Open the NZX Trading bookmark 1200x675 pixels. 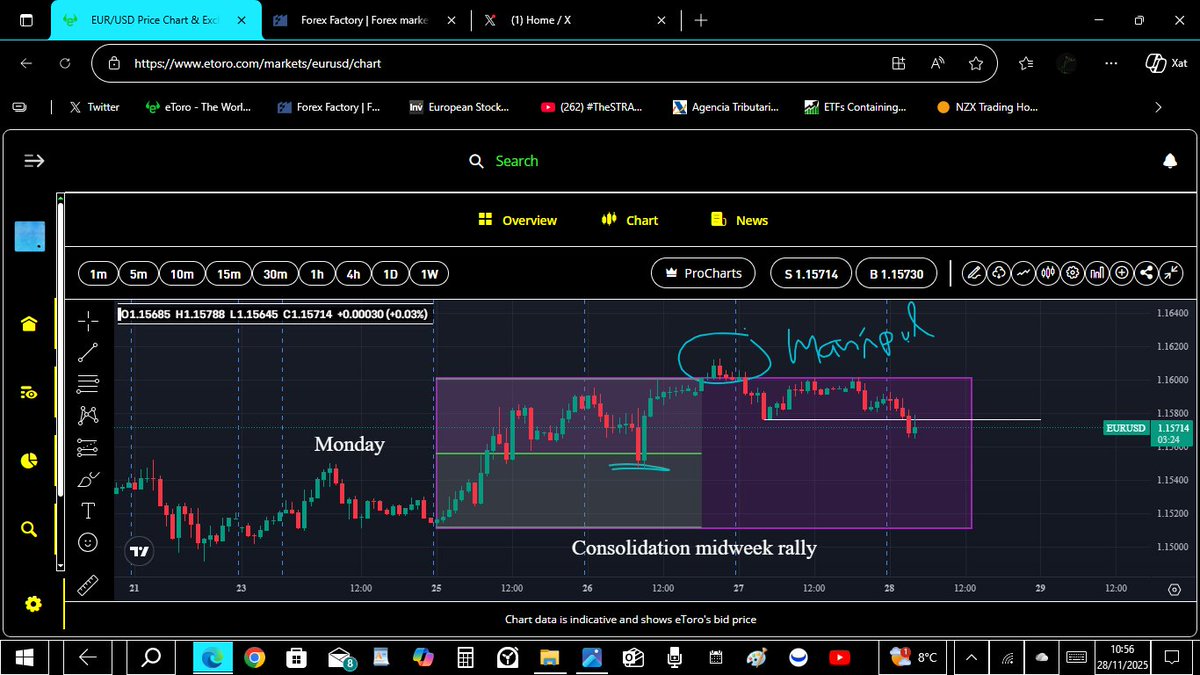[988, 107]
